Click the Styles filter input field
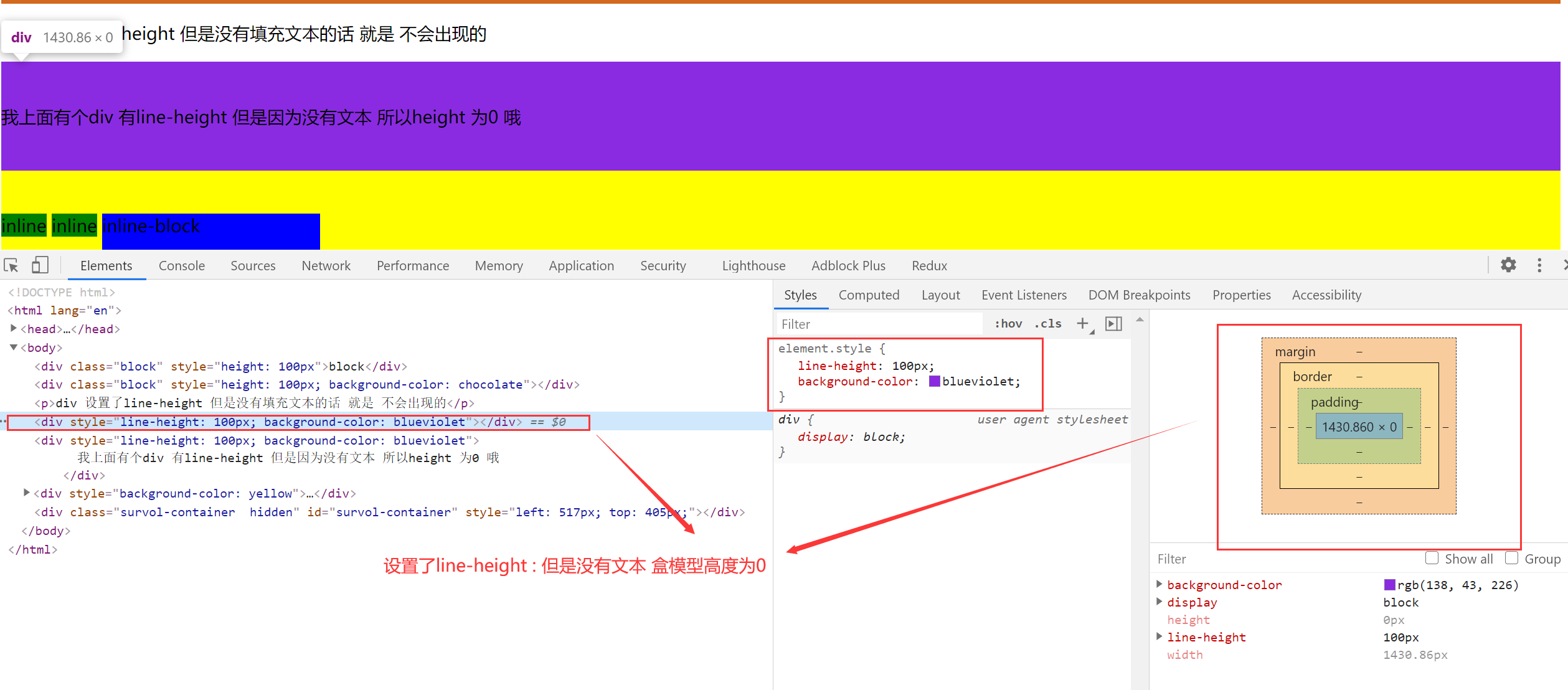The width and height of the screenshot is (1568, 690). point(878,324)
